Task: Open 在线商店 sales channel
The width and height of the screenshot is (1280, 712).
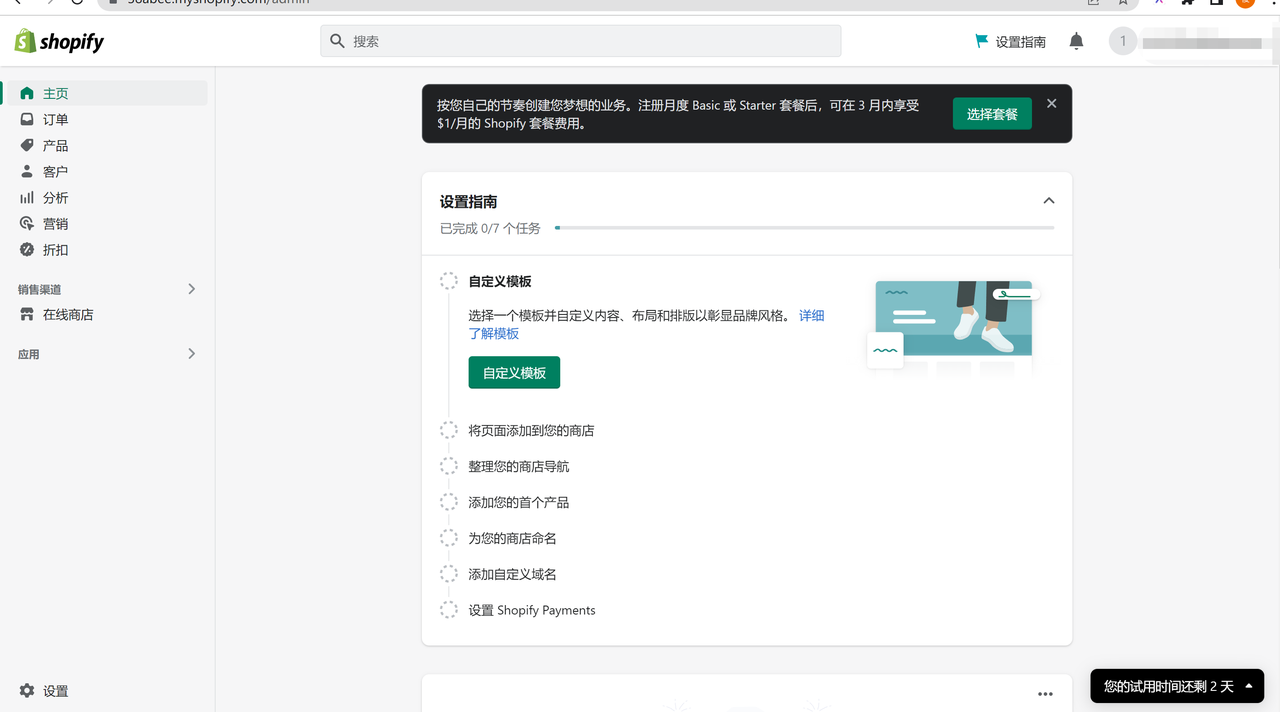Action: (68, 314)
